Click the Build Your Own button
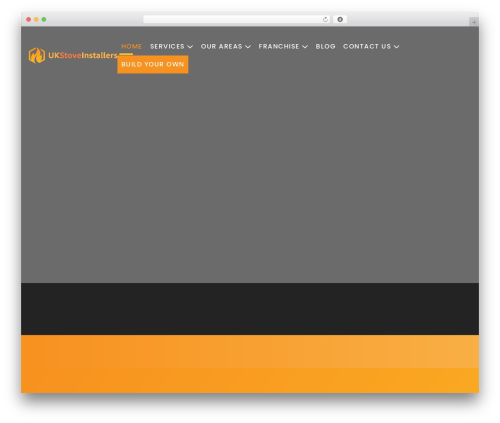This screenshot has height=423, width=500. pos(153,64)
